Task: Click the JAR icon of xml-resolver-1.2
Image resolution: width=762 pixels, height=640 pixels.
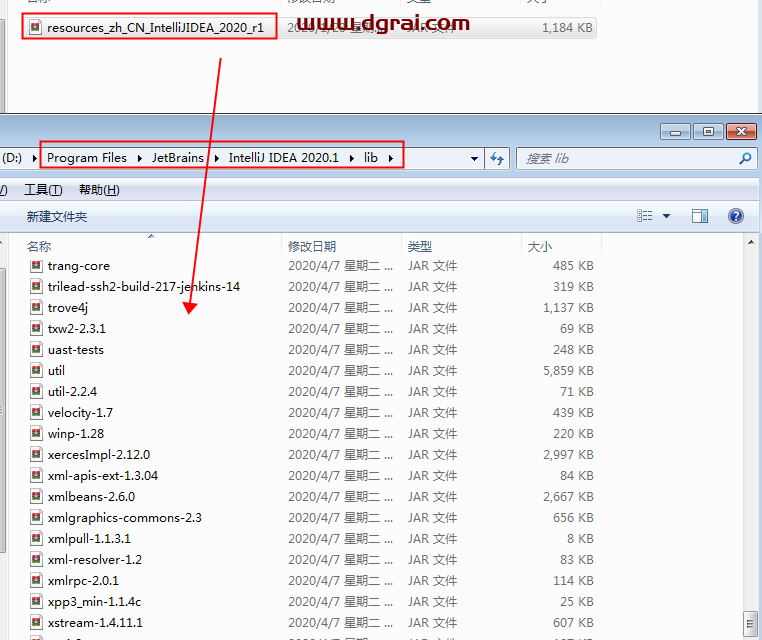Action: (x=36, y=559)
